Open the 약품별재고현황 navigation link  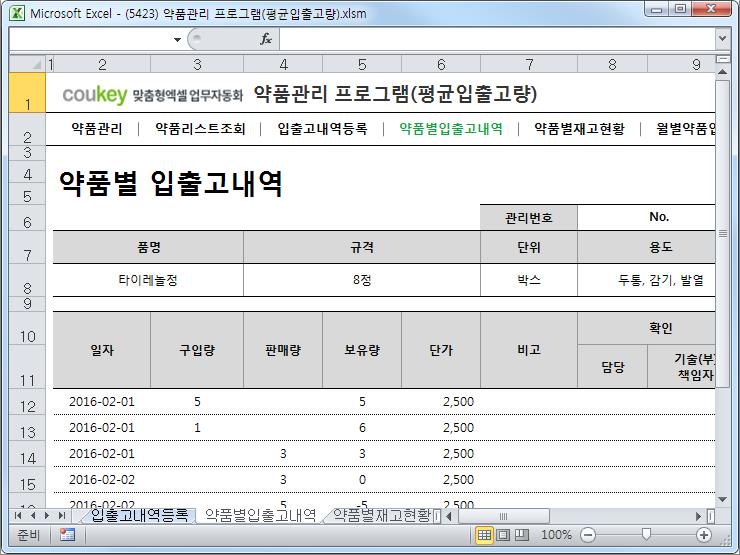[x=580, y=128]
